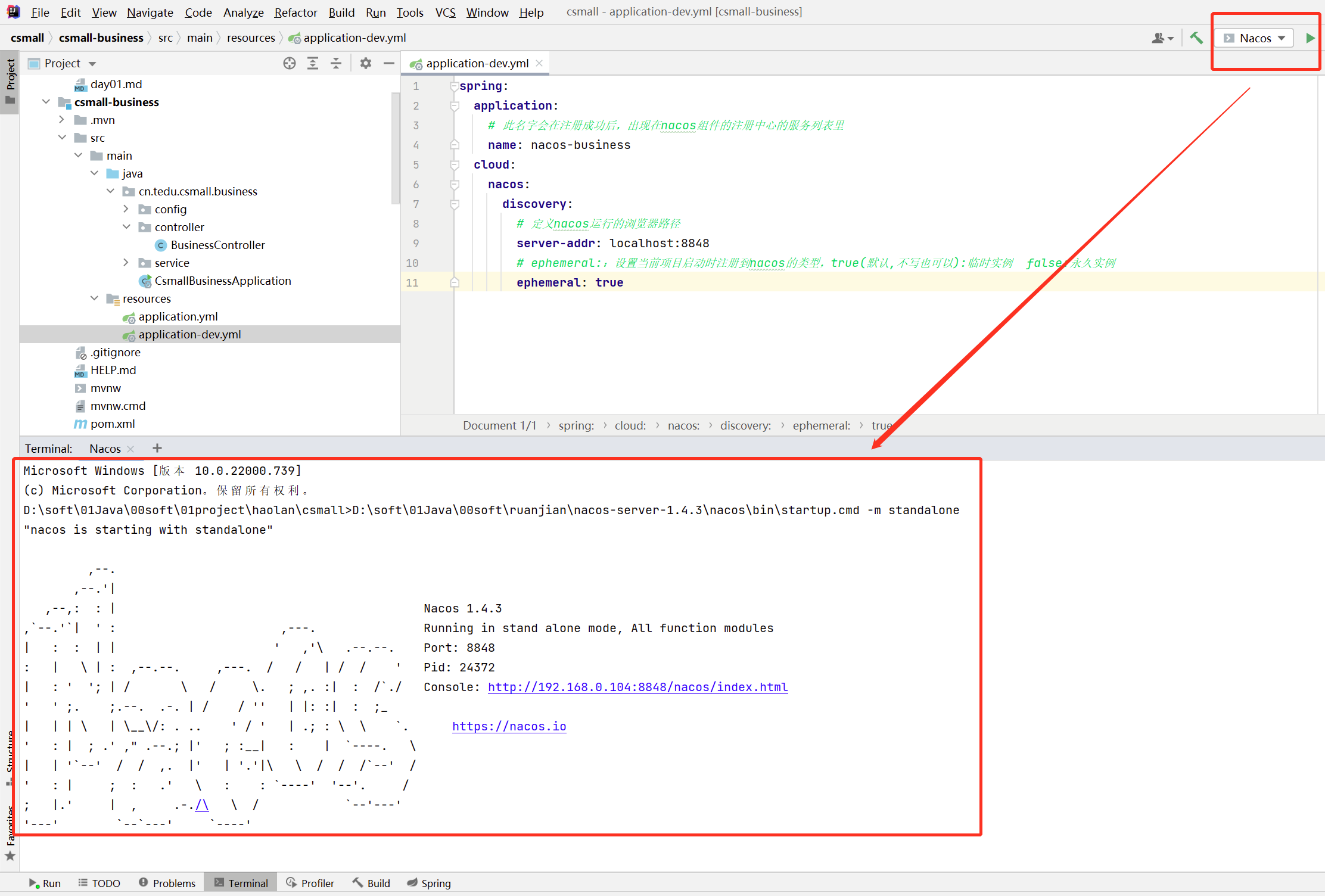Click the ephemeral: breadcrumb in editor status
The height and width of the screenshot is (896, 1325).
click(x=821, y=425)
